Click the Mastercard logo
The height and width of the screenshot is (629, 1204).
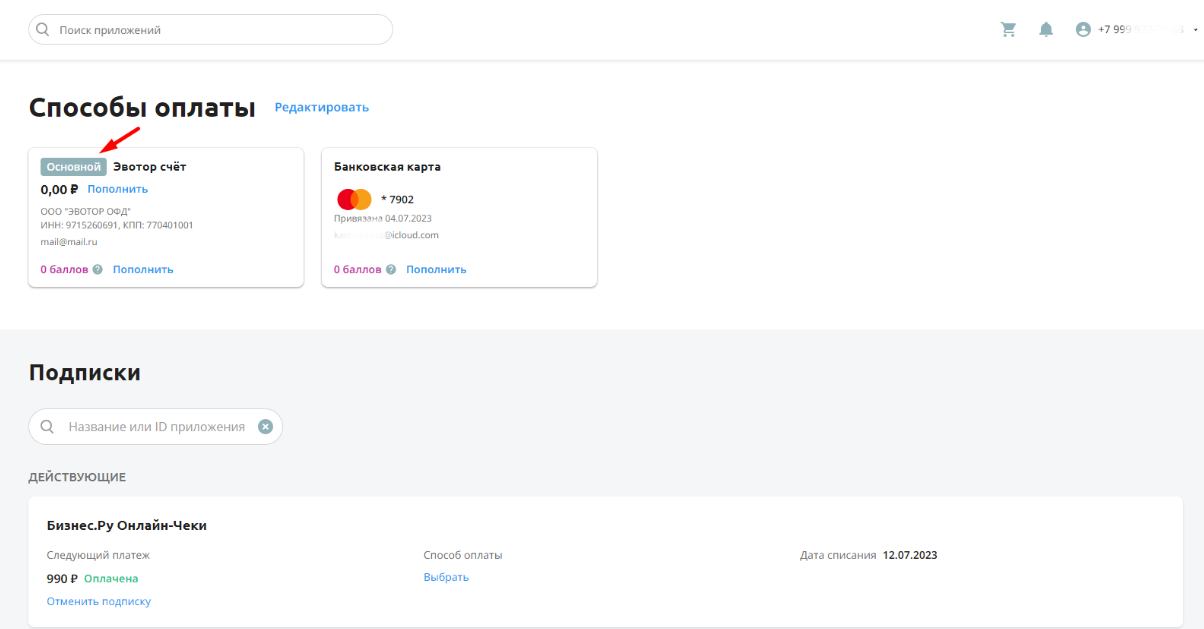[x=354, y=199]
